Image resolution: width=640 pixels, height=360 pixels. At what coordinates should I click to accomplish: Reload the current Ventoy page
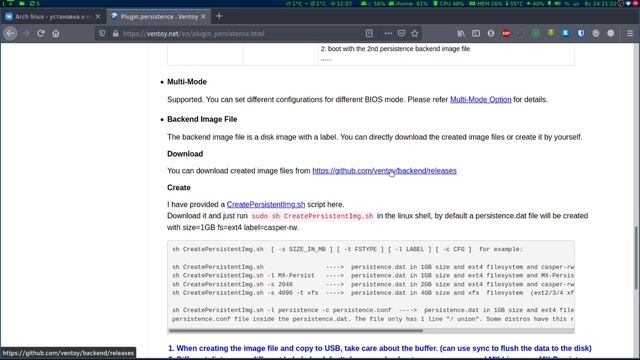coord(41,33)
